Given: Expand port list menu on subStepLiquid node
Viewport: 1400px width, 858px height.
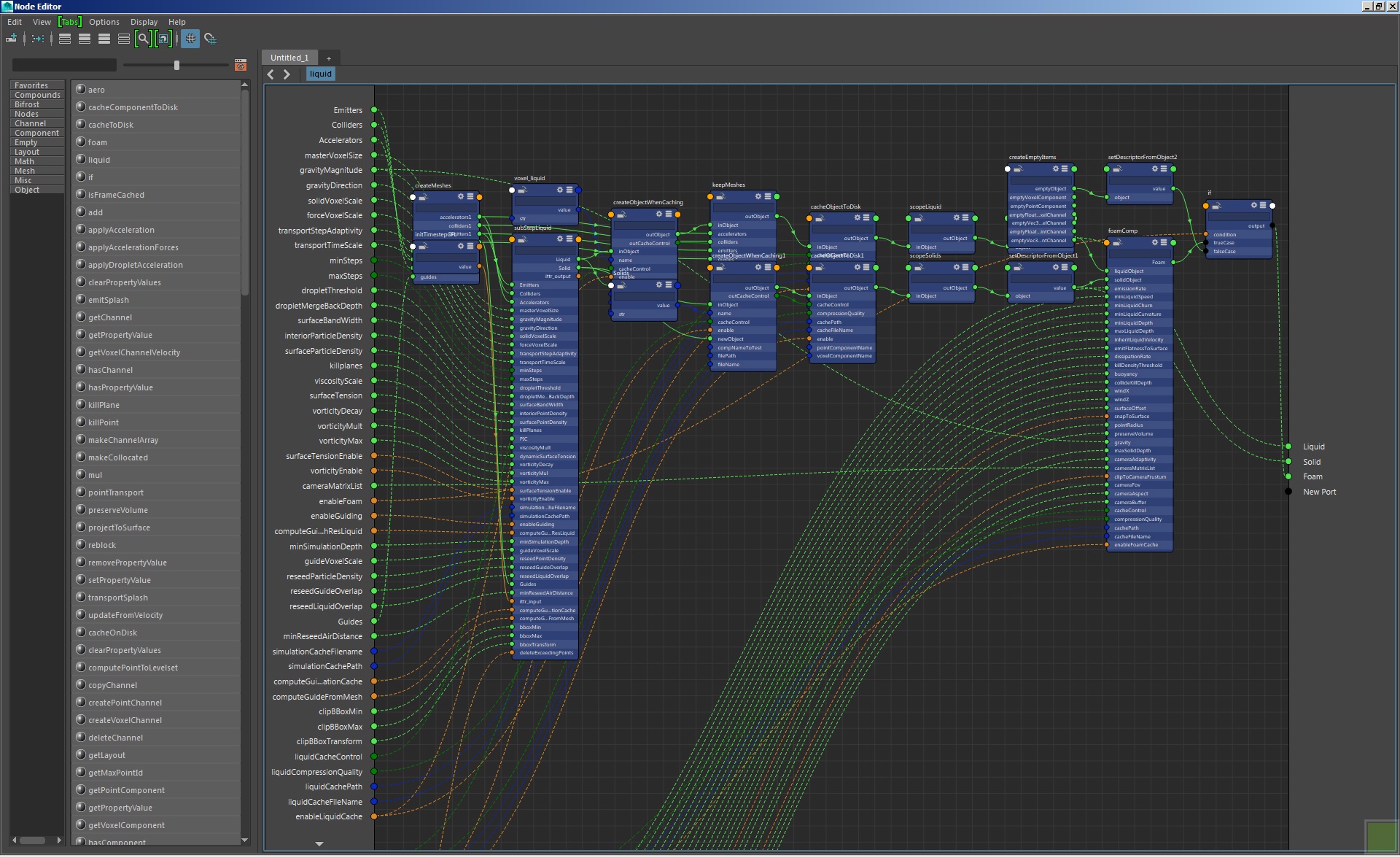Looking at the screenshot, I should 570,239.
